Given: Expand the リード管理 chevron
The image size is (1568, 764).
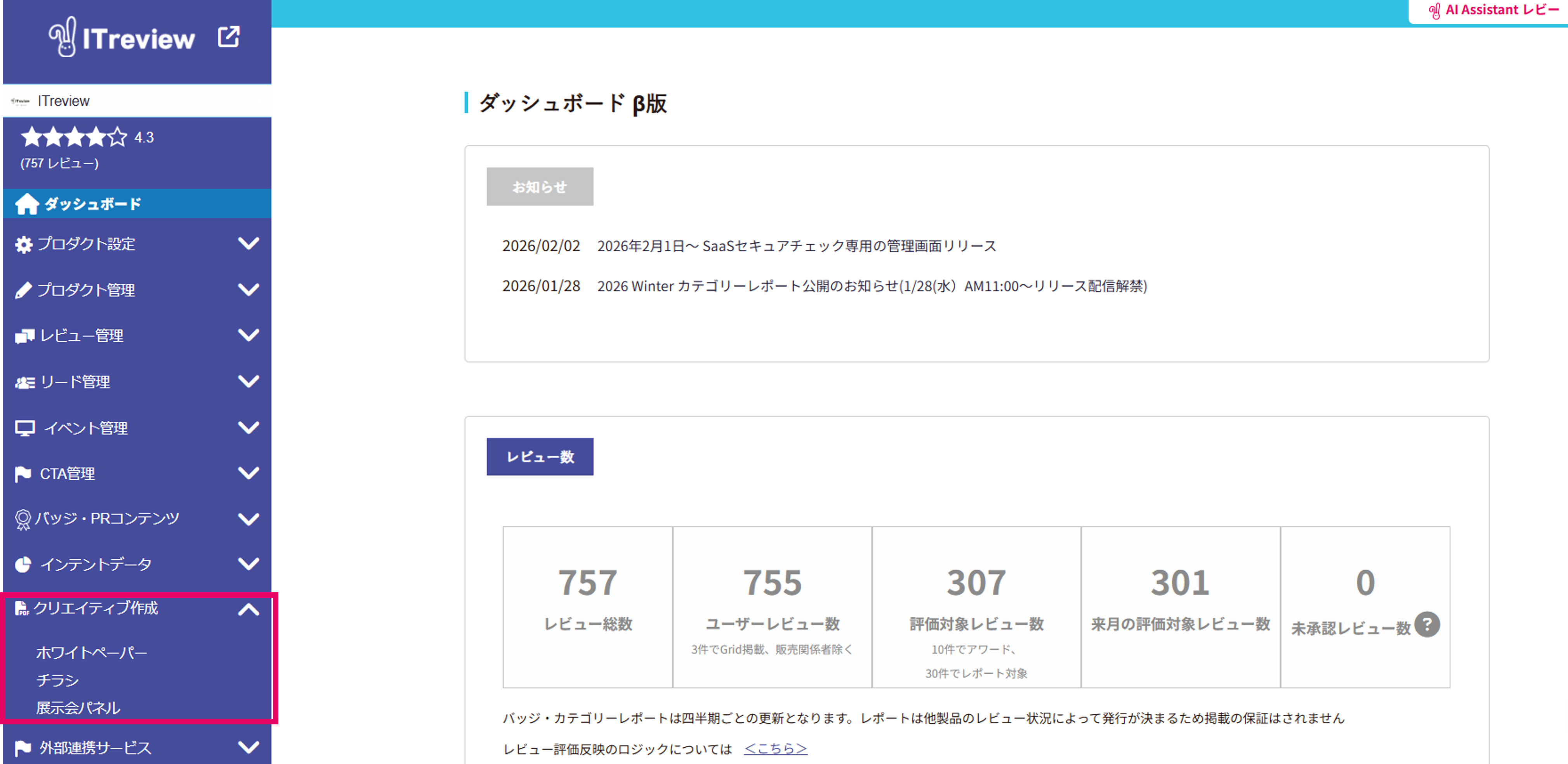Looking at the screenshot, I should [248, 382].
